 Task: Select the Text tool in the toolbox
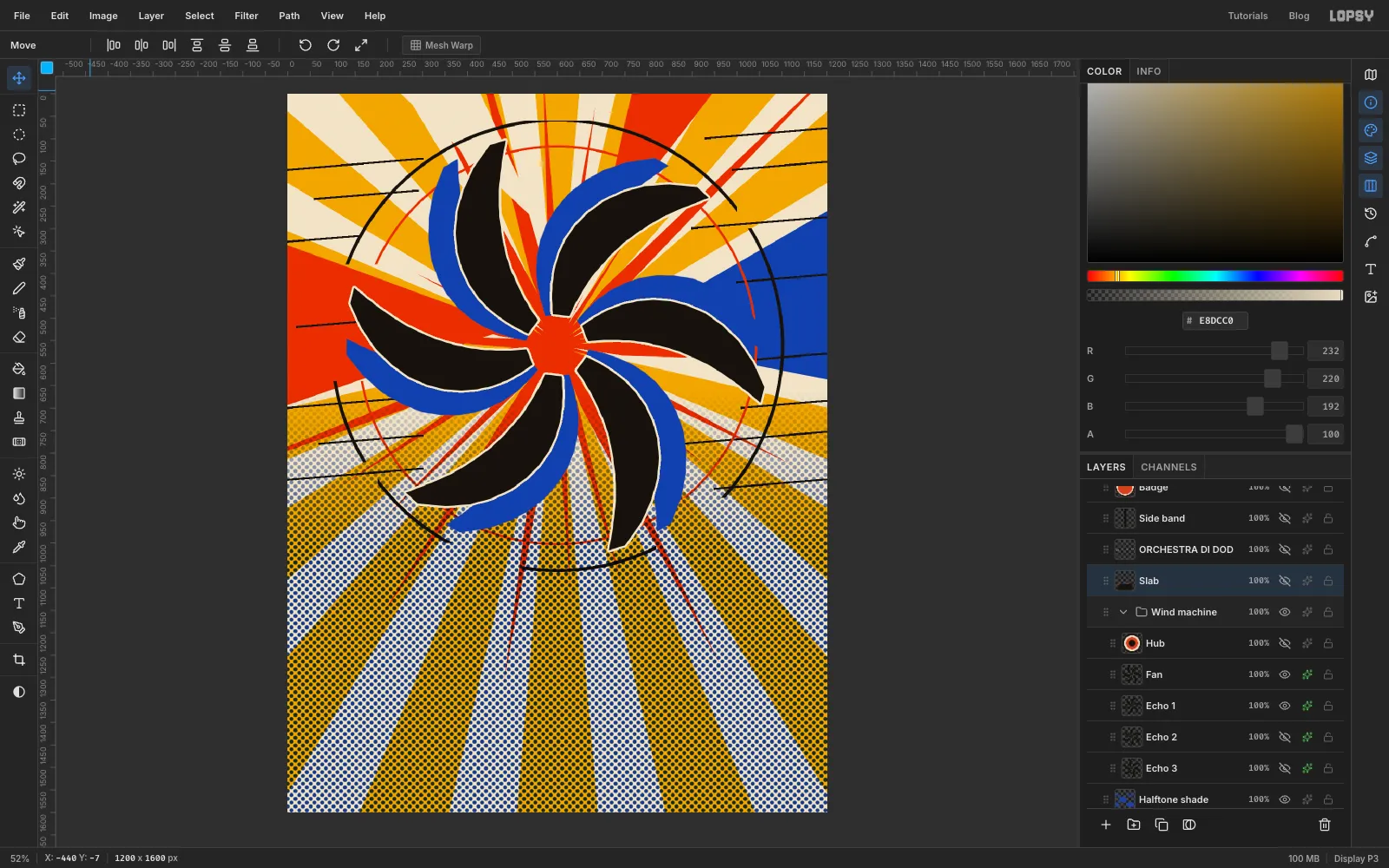click(x=19, y=603)
